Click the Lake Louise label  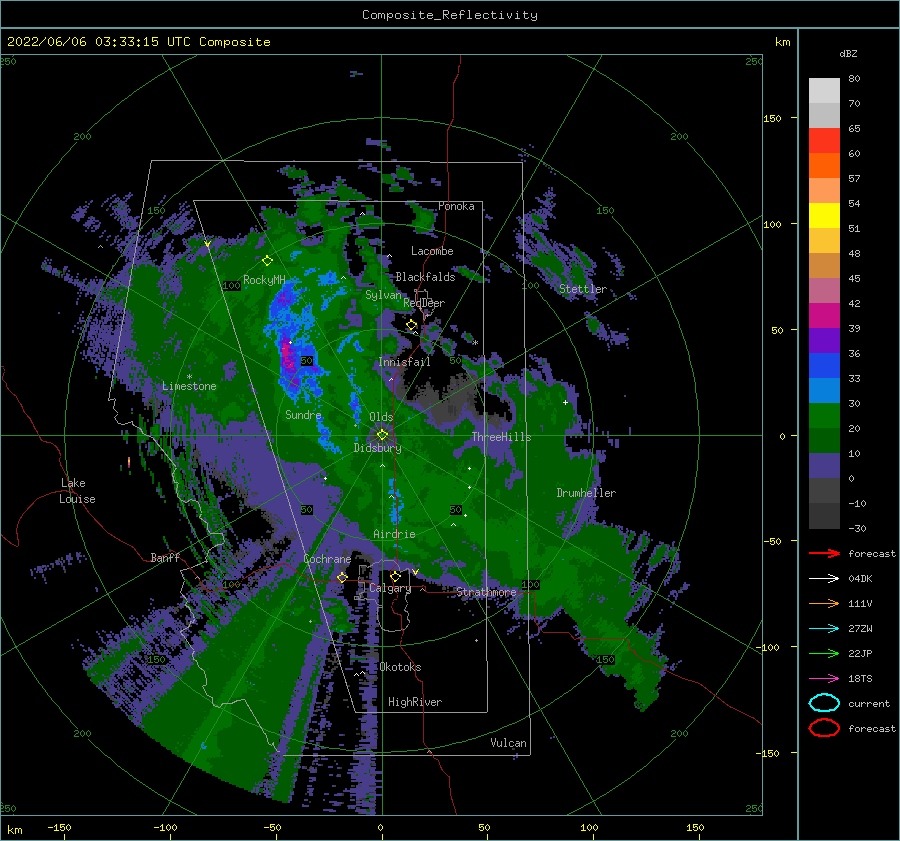(x=77, y=491)
